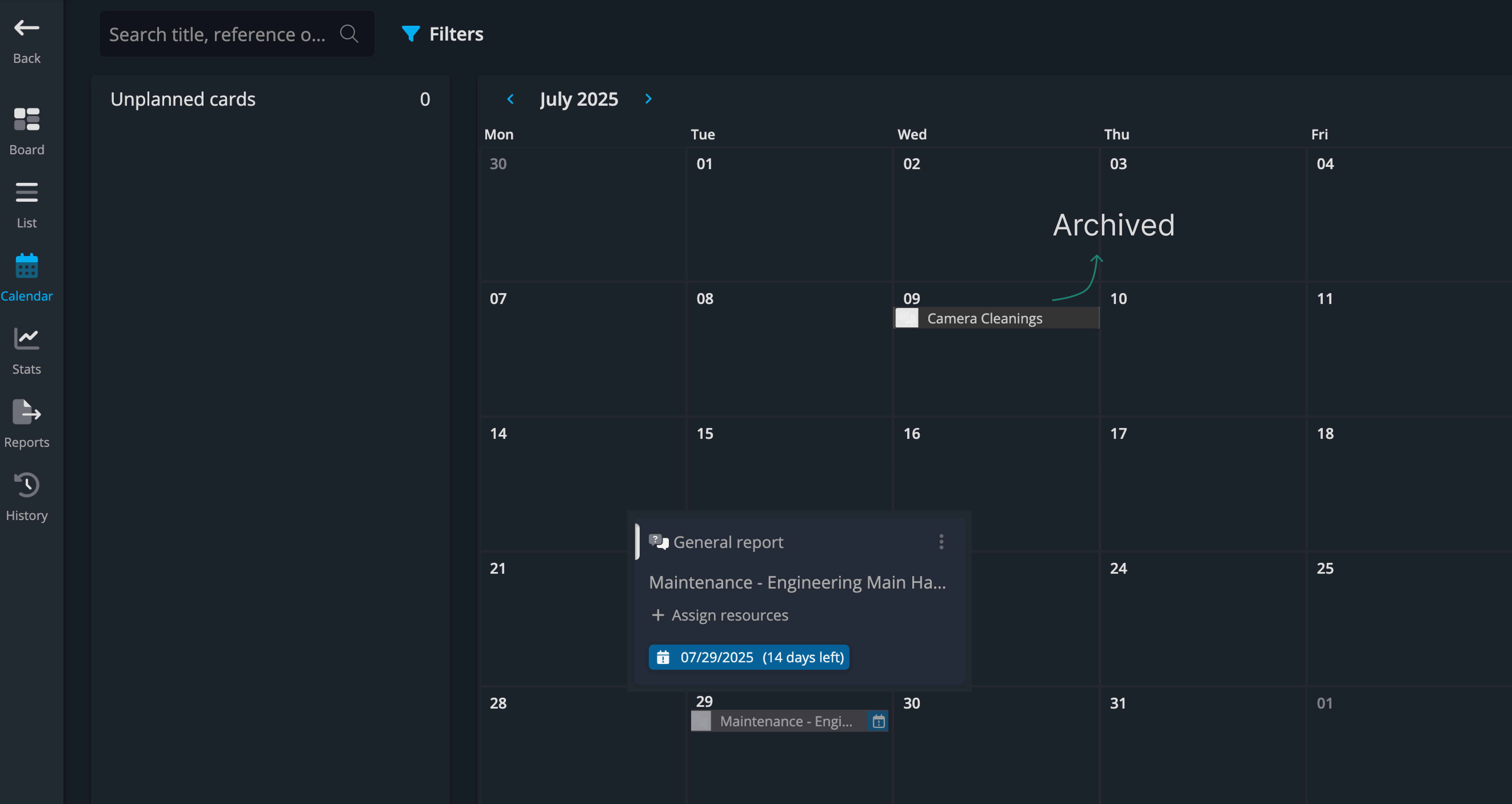Click Assign resources on the card
This screenshot has width=1512, height=804.
pyautogui.click(x=720, y=615)
